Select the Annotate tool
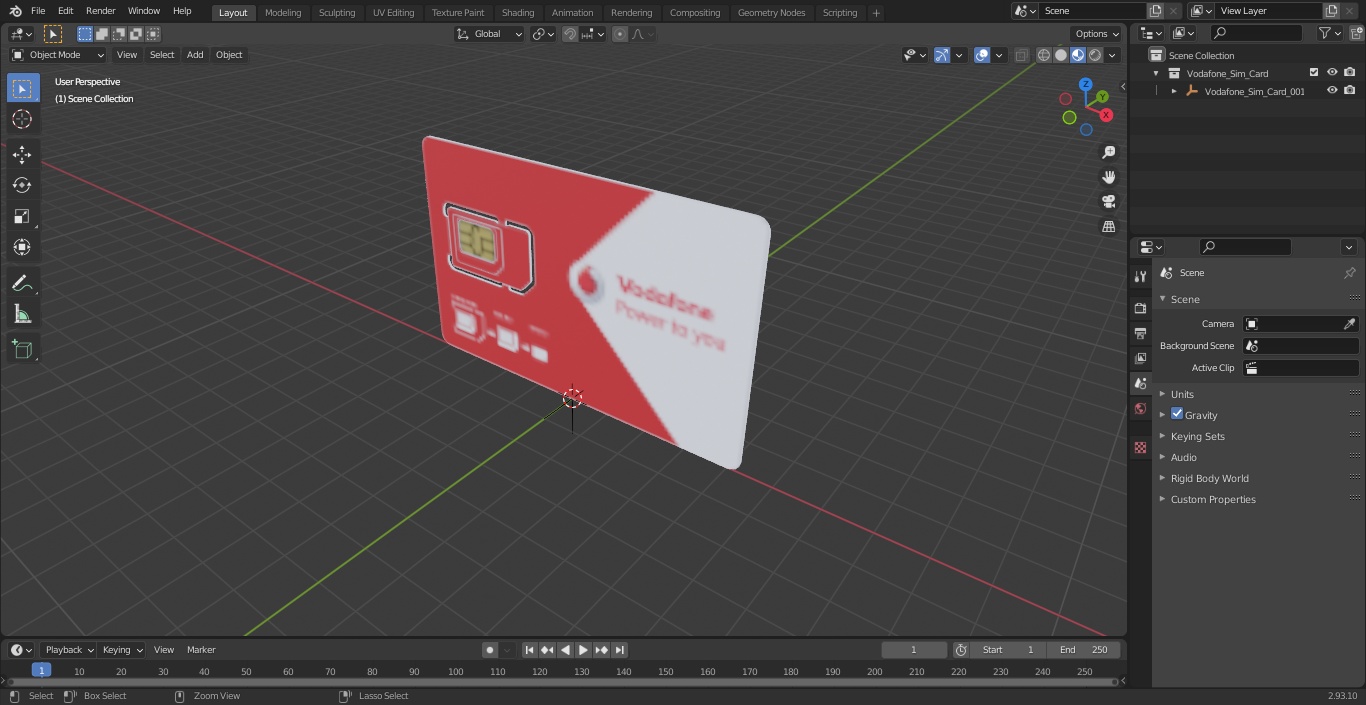This screenshot has height=705, width=1366. click(x=22, y=284)
